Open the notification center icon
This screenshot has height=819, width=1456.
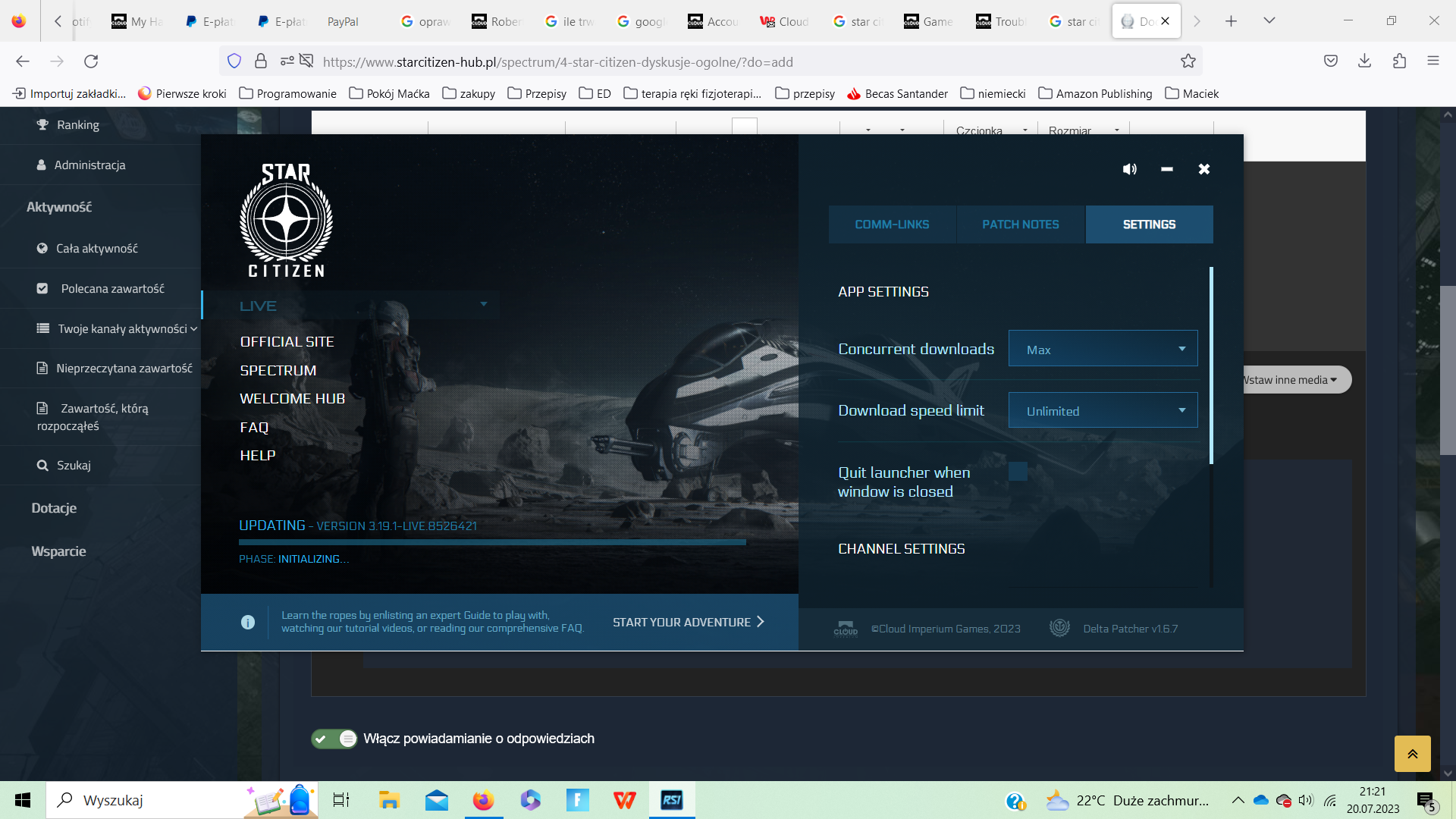[x=1427, y=802]
